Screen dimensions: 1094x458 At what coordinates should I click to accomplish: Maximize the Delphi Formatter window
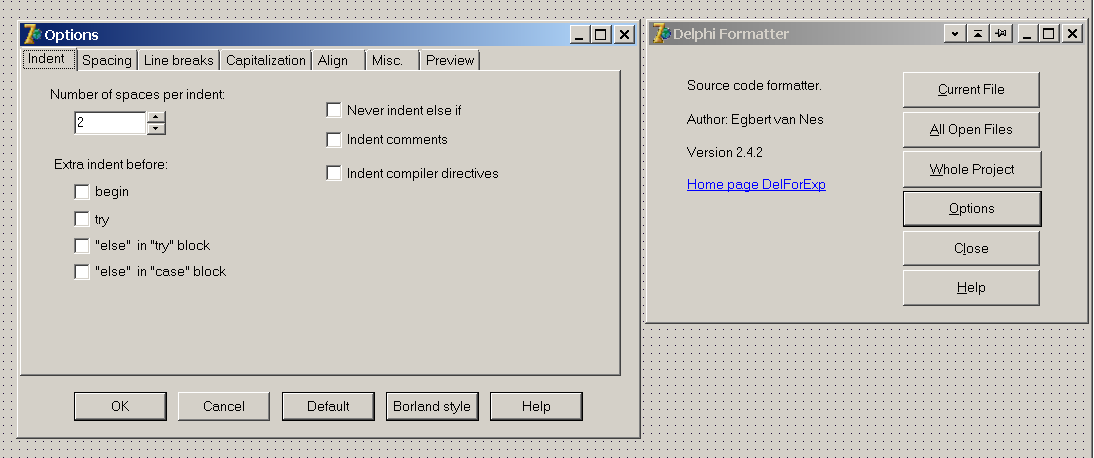[x=1049, y=34]
